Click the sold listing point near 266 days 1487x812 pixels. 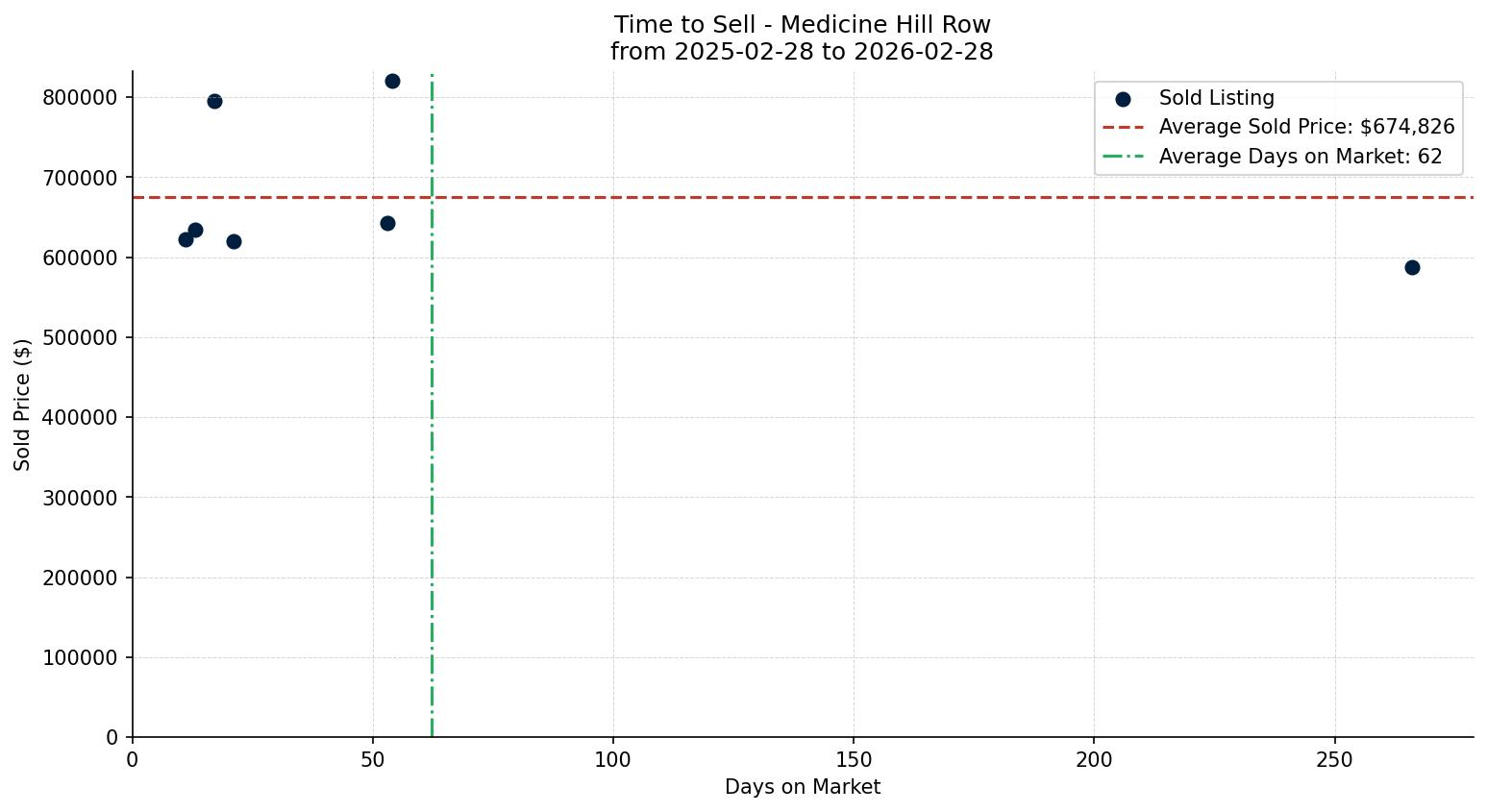(x=1412, y=267)
